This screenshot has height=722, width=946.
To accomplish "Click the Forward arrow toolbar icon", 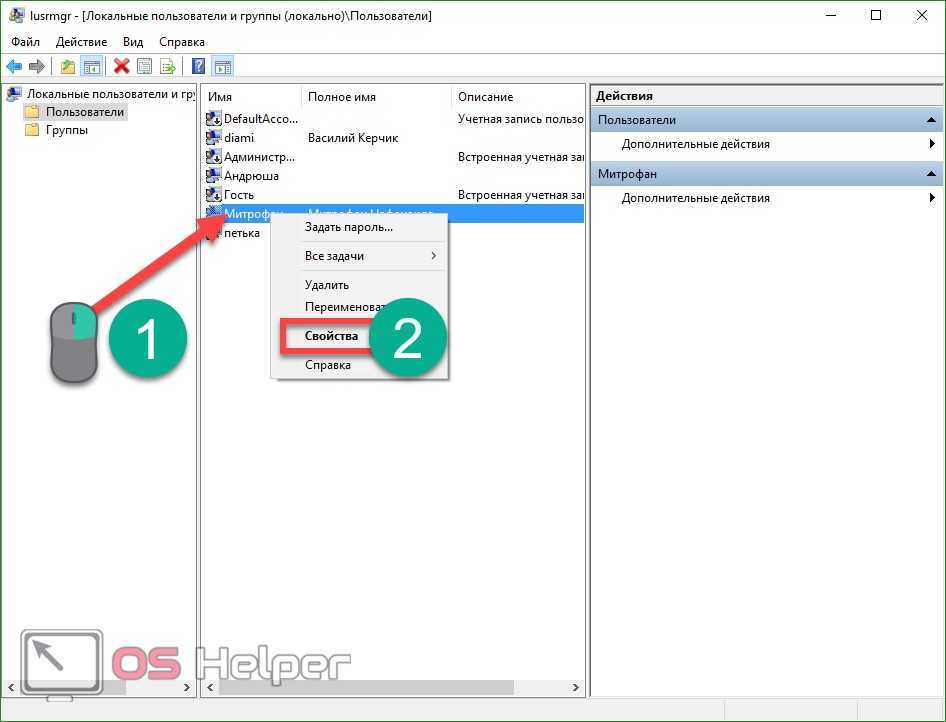I will pyautogui.click(x=37, y=67).
